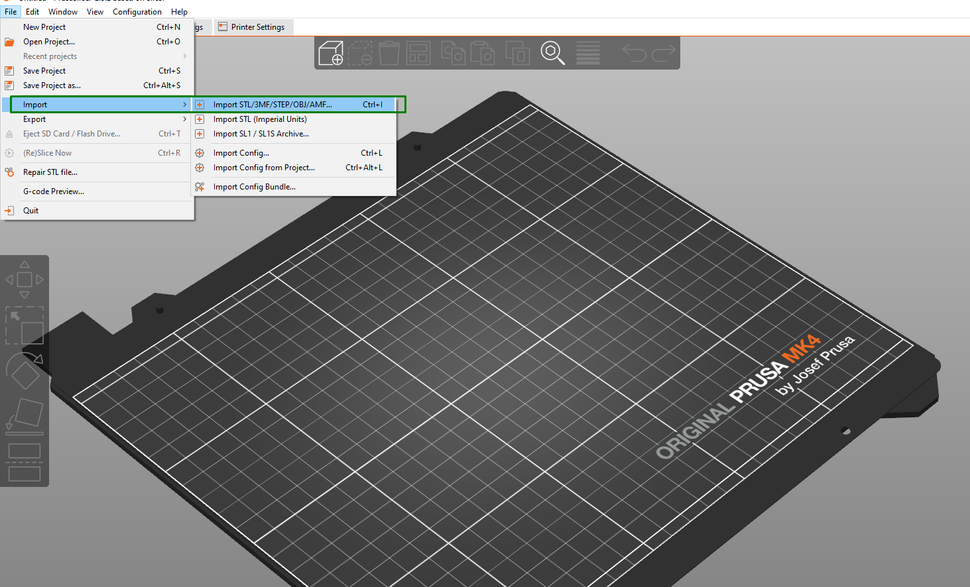970x587 pixels.
Task: Select the Scale gizmo tool
Action: 25,326
